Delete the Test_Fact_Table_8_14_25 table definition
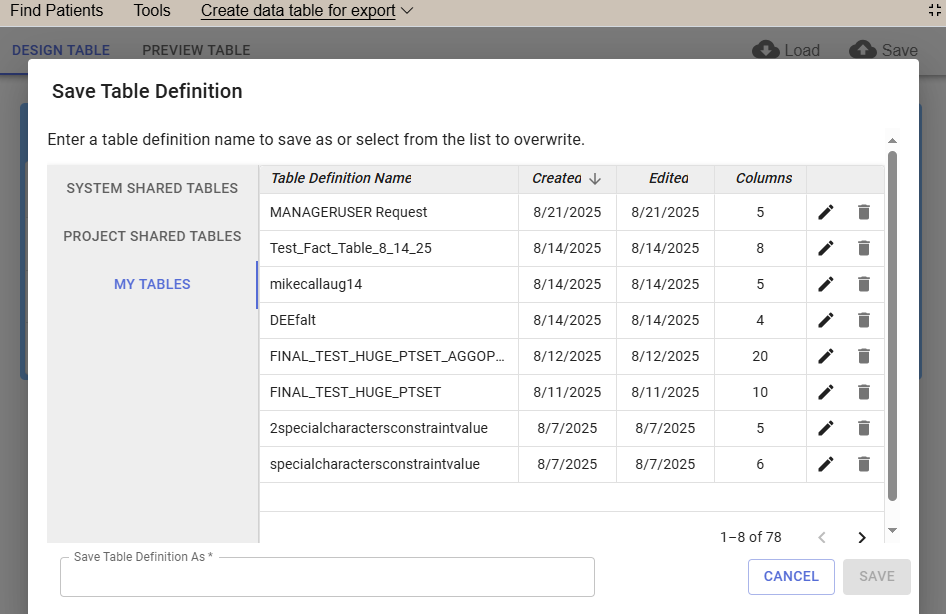Screen dimensions: 946x614 (x=864, y=248)
